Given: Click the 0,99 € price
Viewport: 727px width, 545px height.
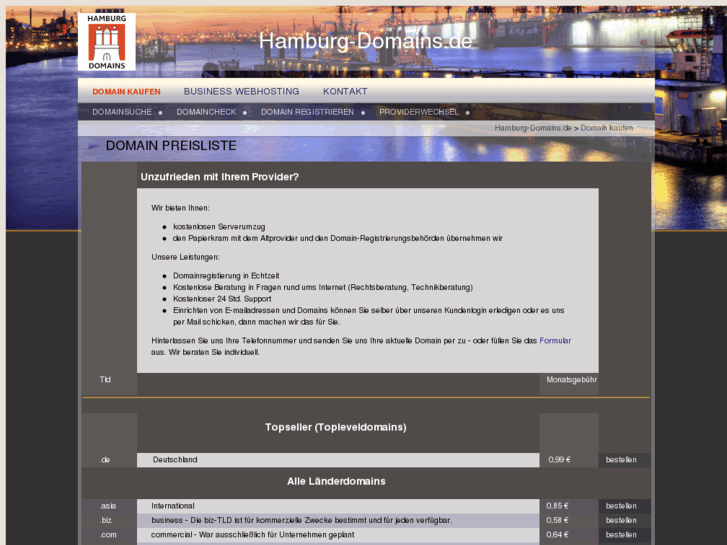Looking at the screenshot, I should coord(559,460).
